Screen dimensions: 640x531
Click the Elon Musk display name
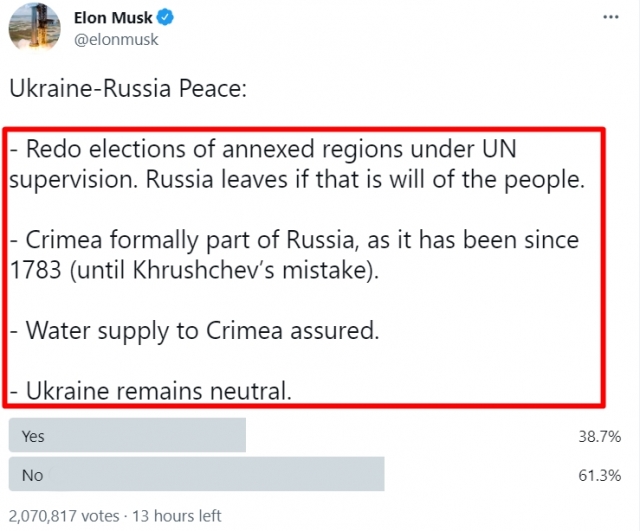coord(113,18)
